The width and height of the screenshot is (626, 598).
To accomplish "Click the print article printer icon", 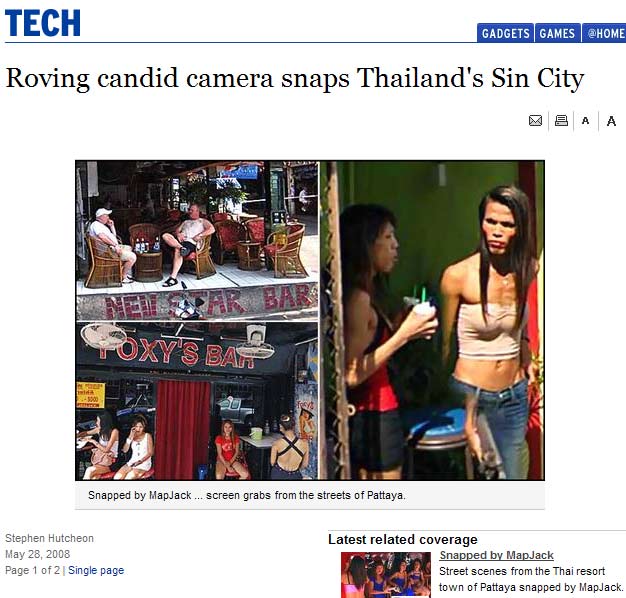I will click(561, 121).
